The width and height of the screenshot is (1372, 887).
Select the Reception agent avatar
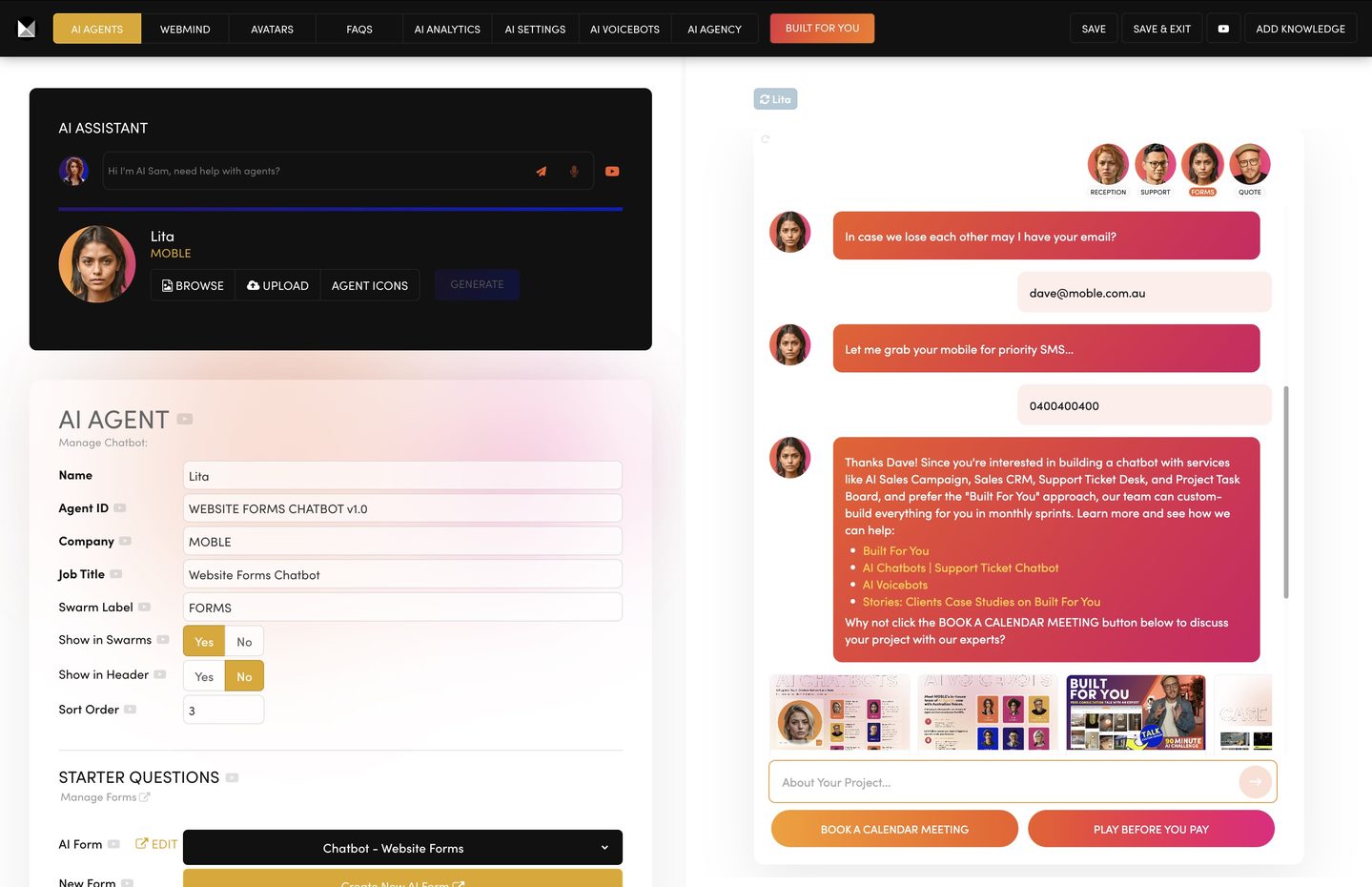click(x=1107, y=165)
